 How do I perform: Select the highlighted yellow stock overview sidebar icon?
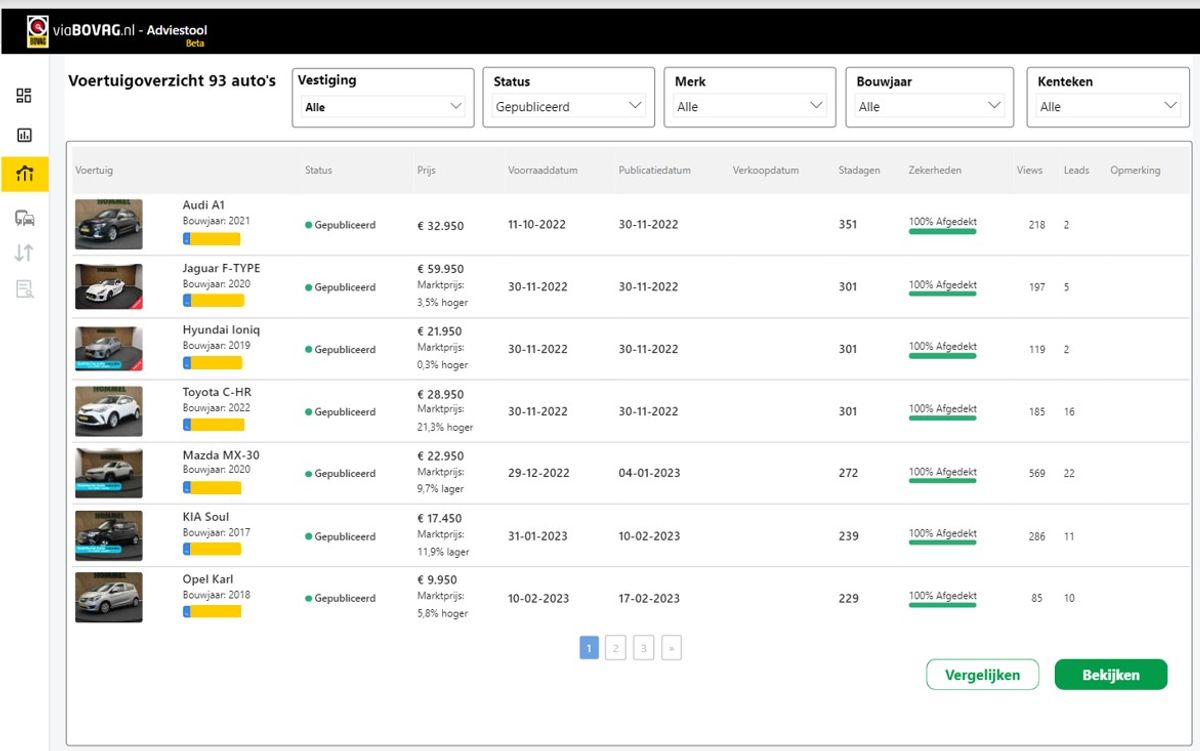tap(24, 174)
